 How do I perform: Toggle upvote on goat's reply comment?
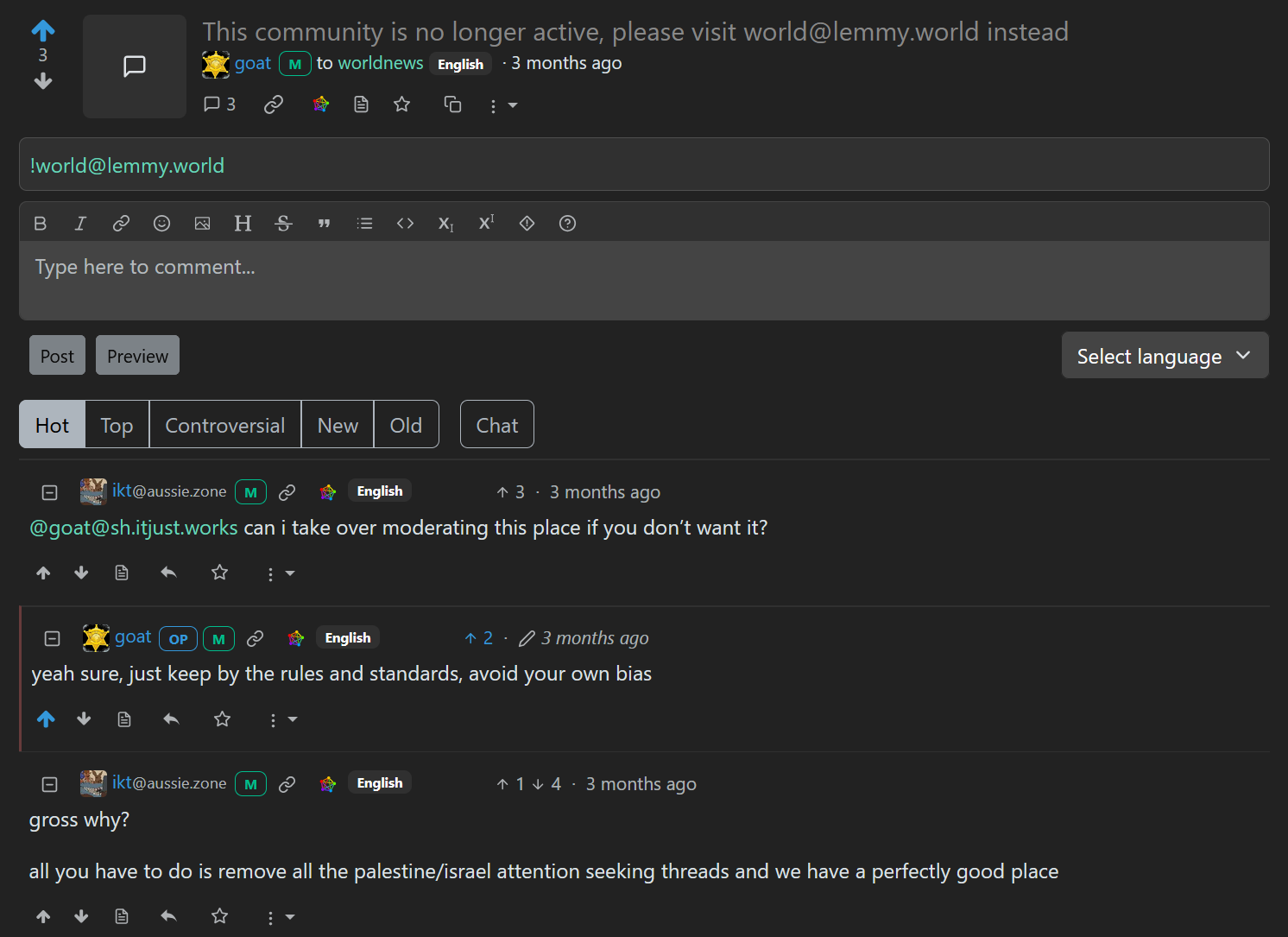[x=47, y=719]
